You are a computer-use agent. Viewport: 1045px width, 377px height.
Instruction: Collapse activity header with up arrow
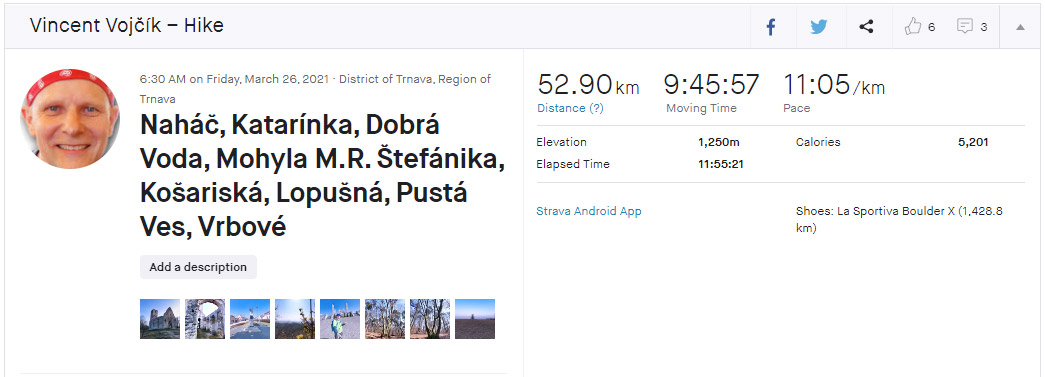1020,27
